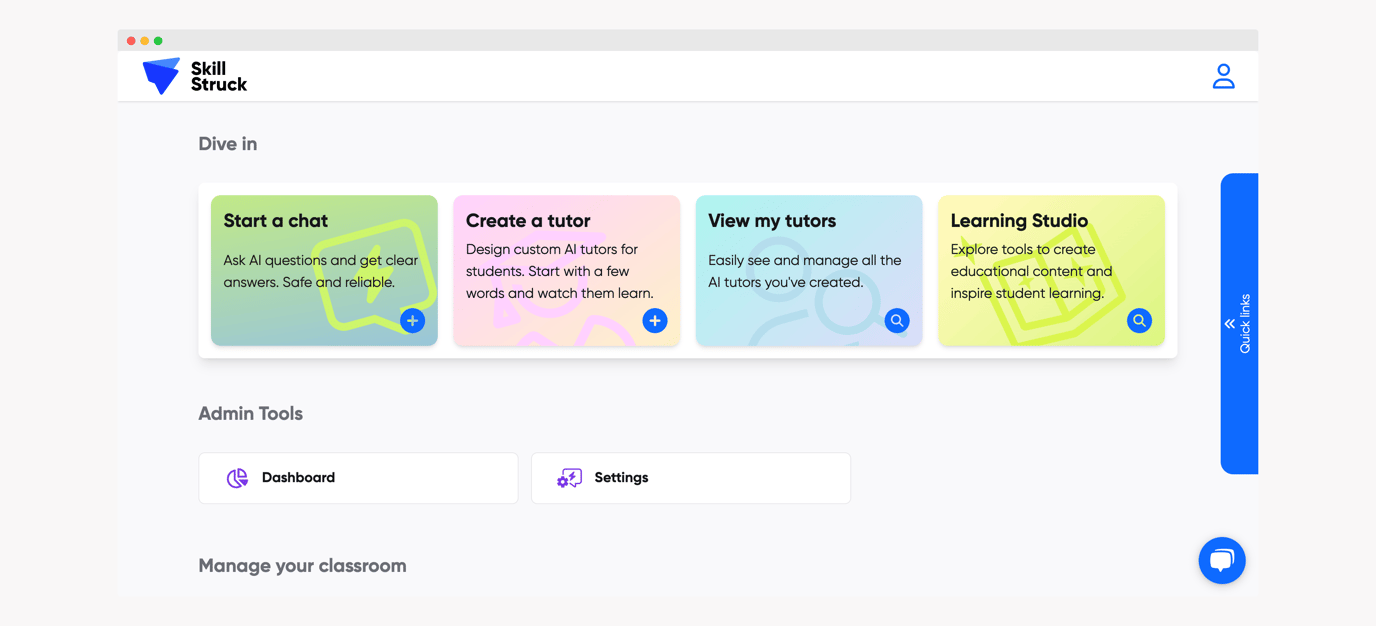Open the support chat bubble
The height and width of the screenshot is (626, 1376).
1221,560
